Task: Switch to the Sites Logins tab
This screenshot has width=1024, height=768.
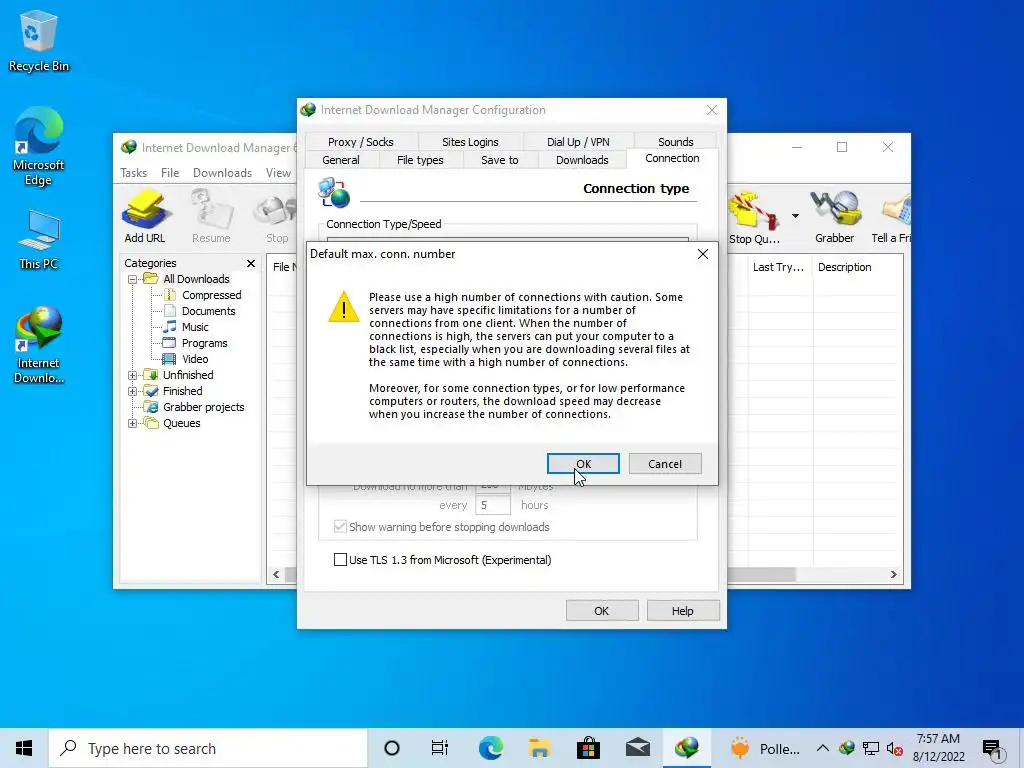Action: 470,142
